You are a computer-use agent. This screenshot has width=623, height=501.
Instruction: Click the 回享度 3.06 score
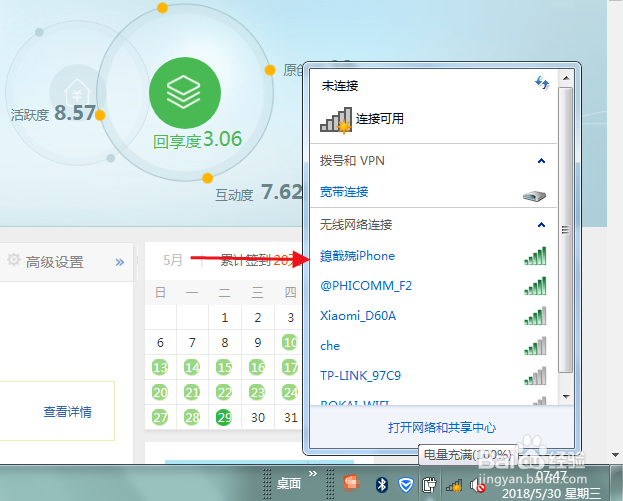click(x=197, y=140)
